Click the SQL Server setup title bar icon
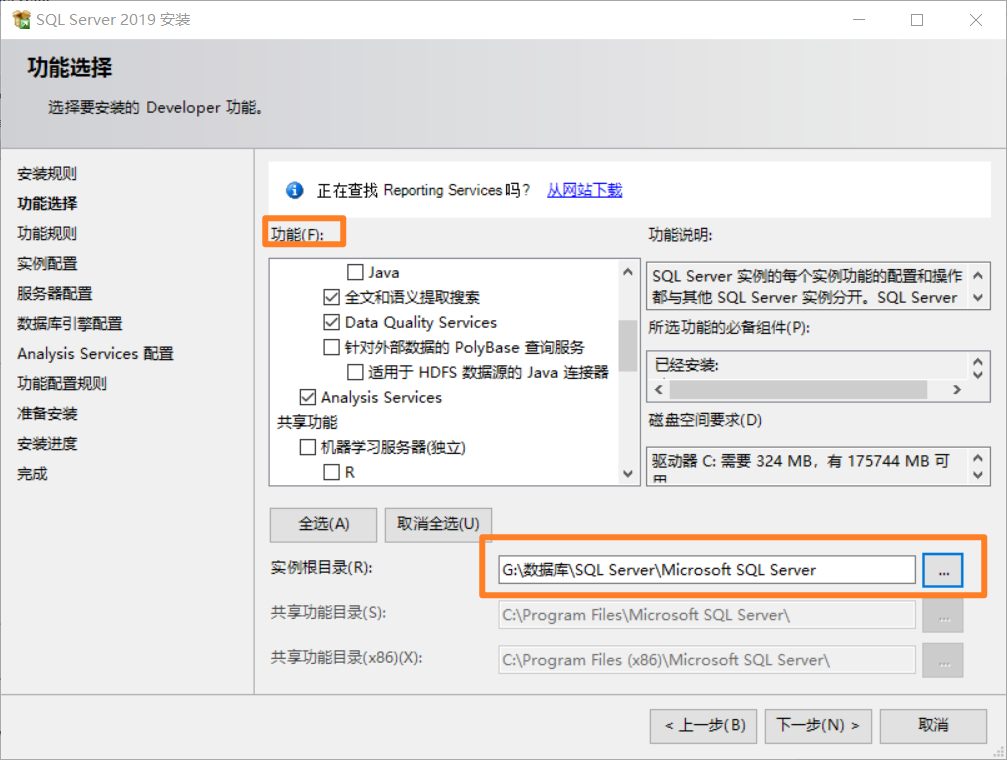Viewport: 1007px width, 760px height. (x=21, y=19)
